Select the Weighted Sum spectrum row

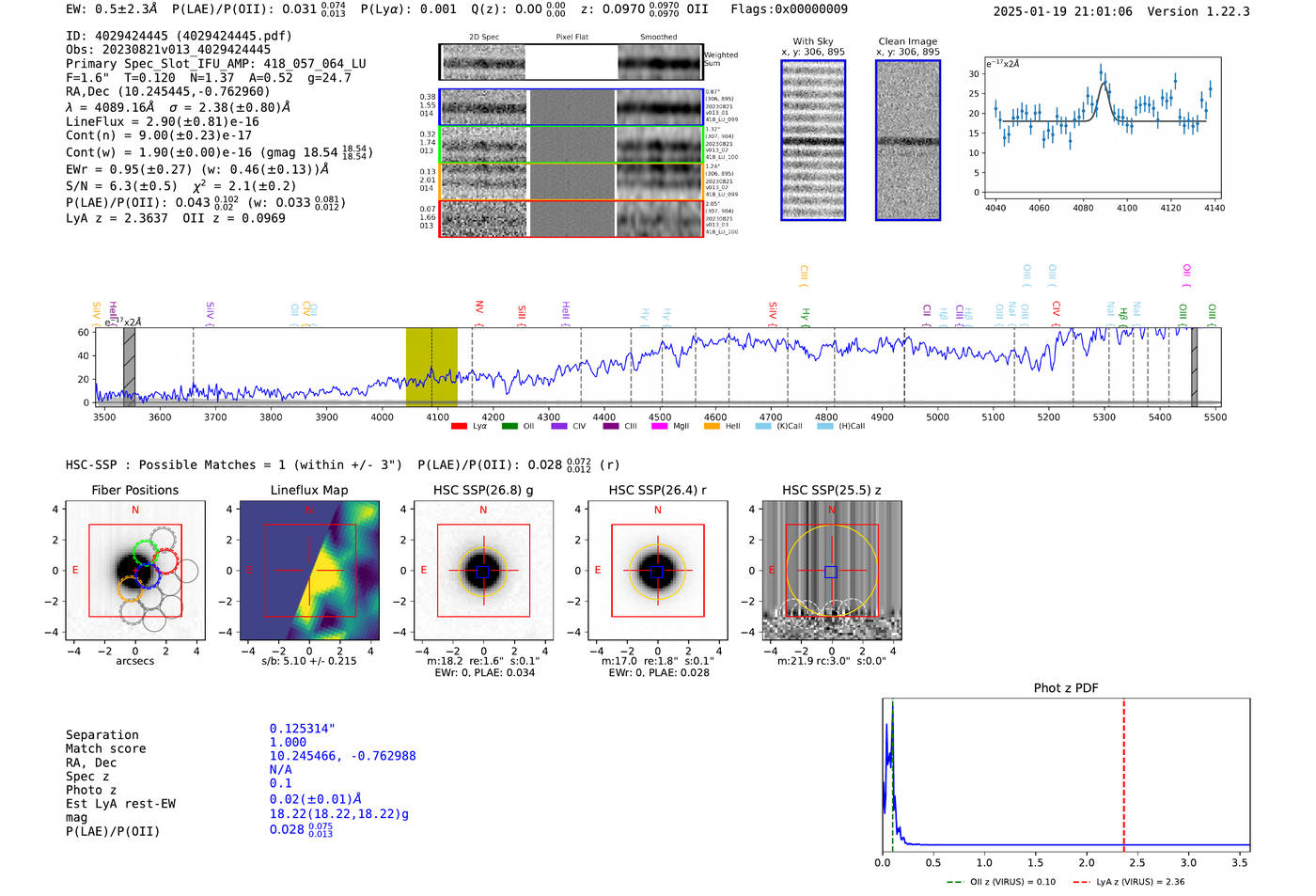(x=571, y=62)
